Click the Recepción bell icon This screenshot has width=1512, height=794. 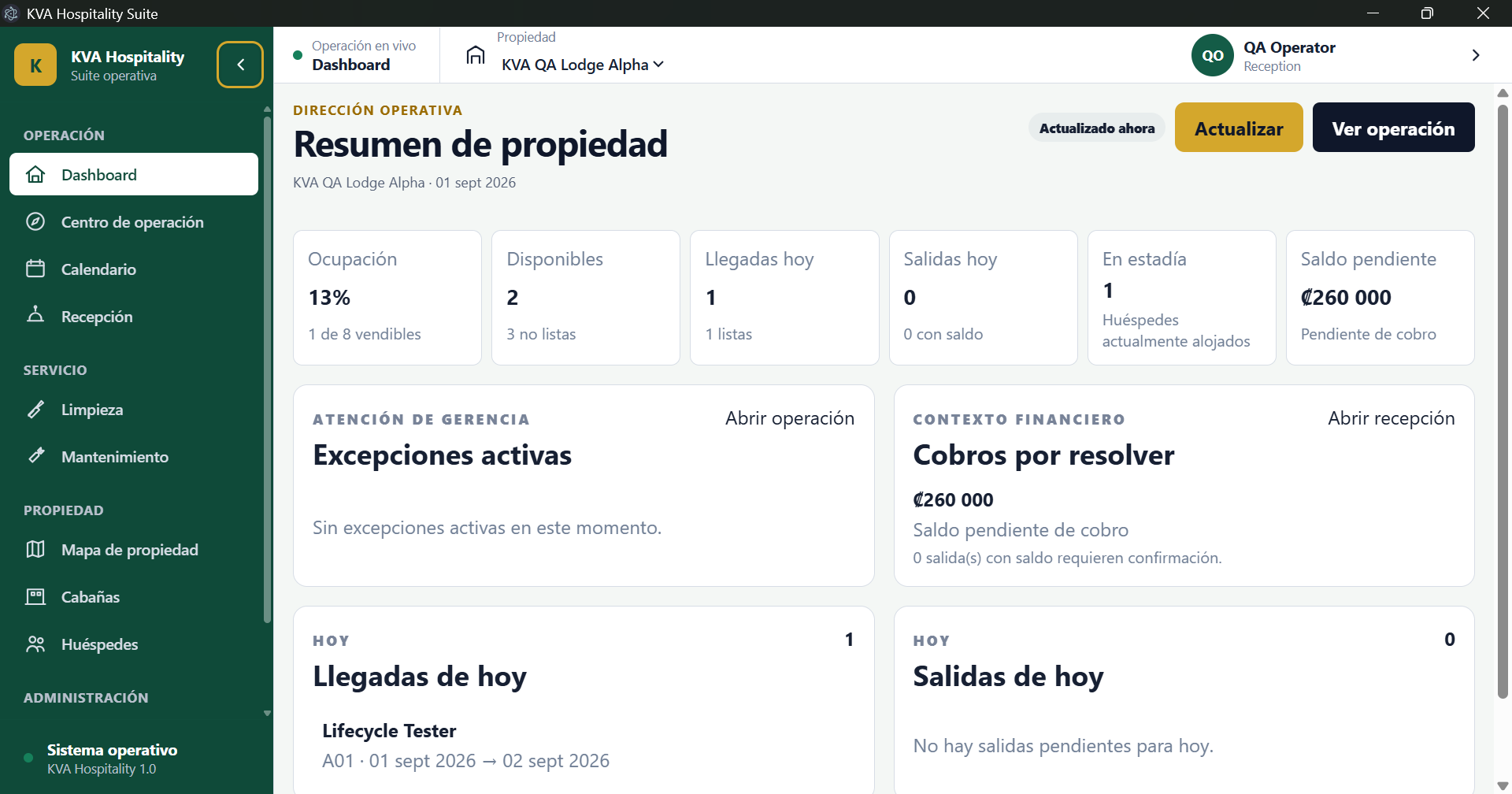coord(35,315)
